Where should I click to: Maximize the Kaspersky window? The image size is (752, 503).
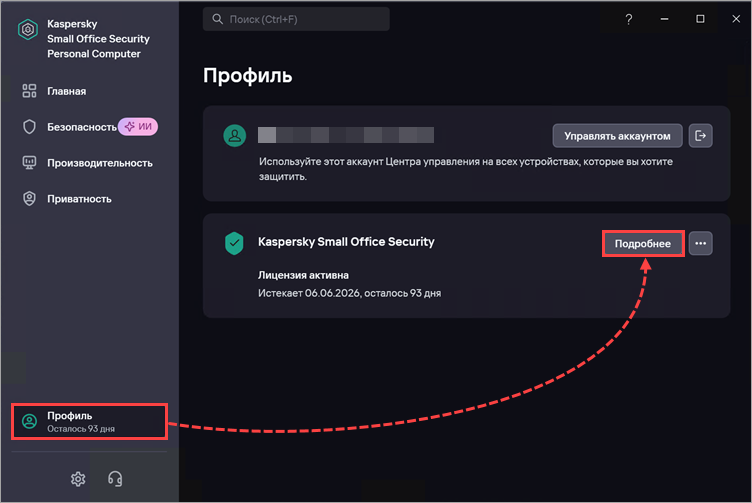click(x=700, y=19)
